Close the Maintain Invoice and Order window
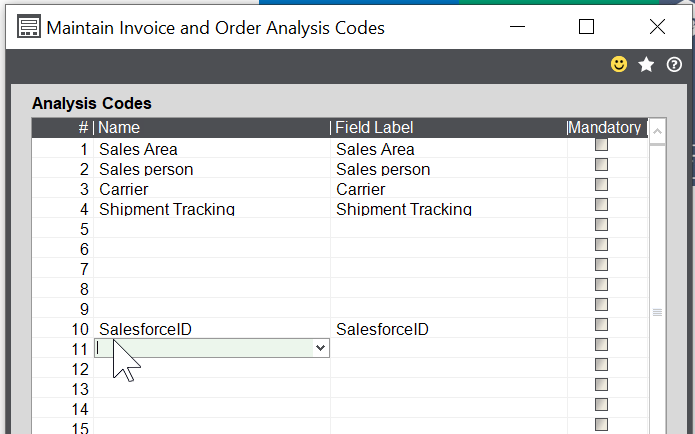This screenshot has height=434, width=695. pyautogui.click(x=657, y=27)
